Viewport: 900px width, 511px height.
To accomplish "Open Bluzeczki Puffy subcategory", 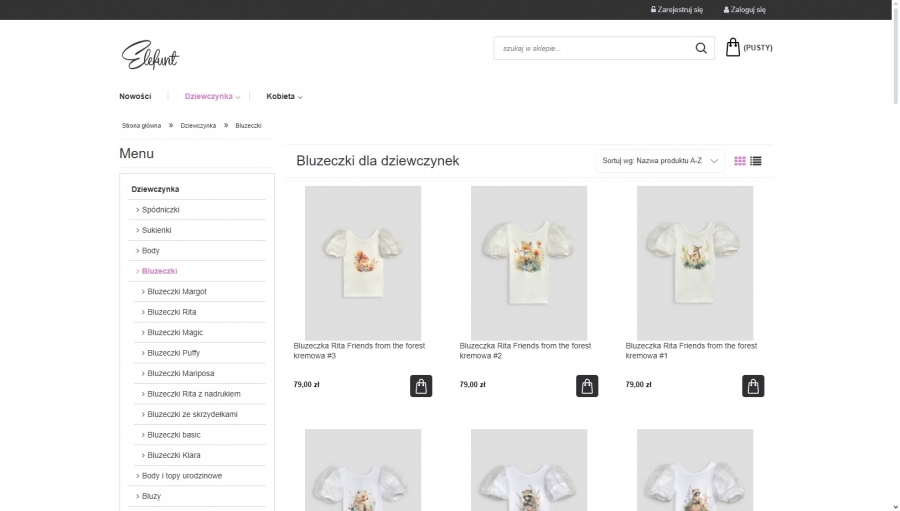I will tap(173, 353).
